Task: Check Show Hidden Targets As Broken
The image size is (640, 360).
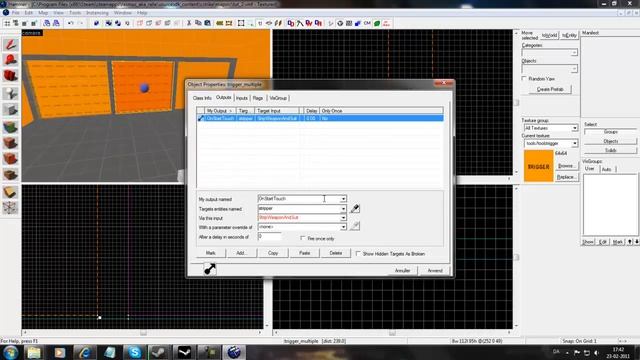Action: (358, 253)
